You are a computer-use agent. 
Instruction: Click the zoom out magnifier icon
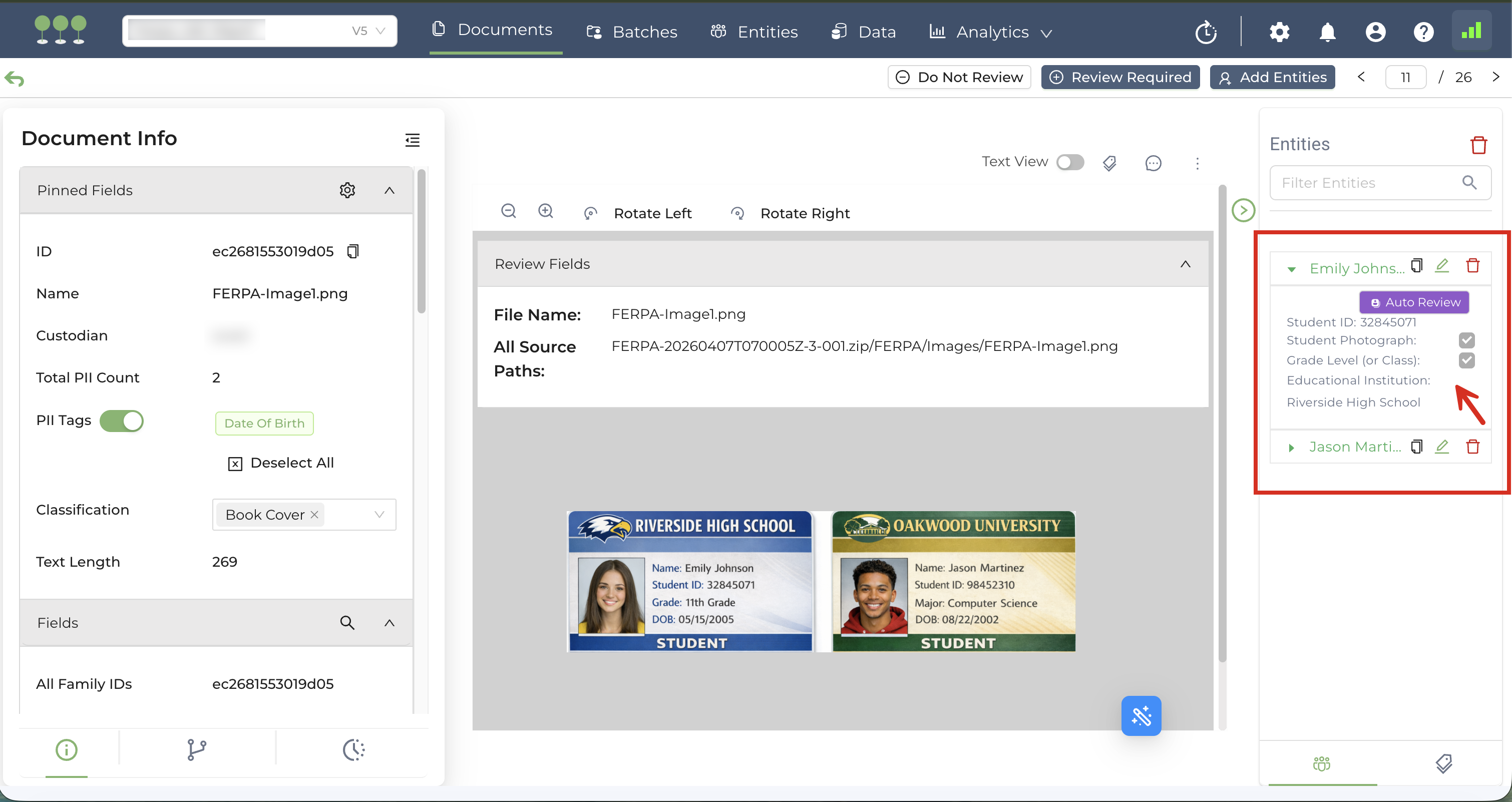[x=508, y=211]
